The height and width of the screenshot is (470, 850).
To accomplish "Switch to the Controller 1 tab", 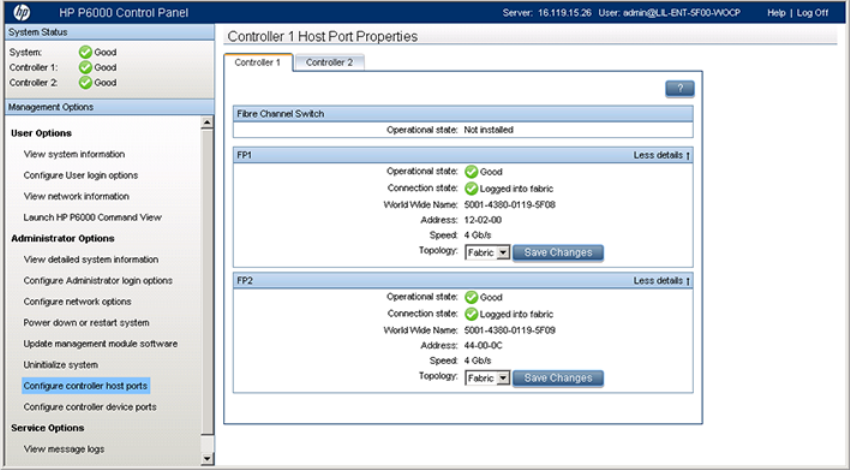I will tap(258, 62).
